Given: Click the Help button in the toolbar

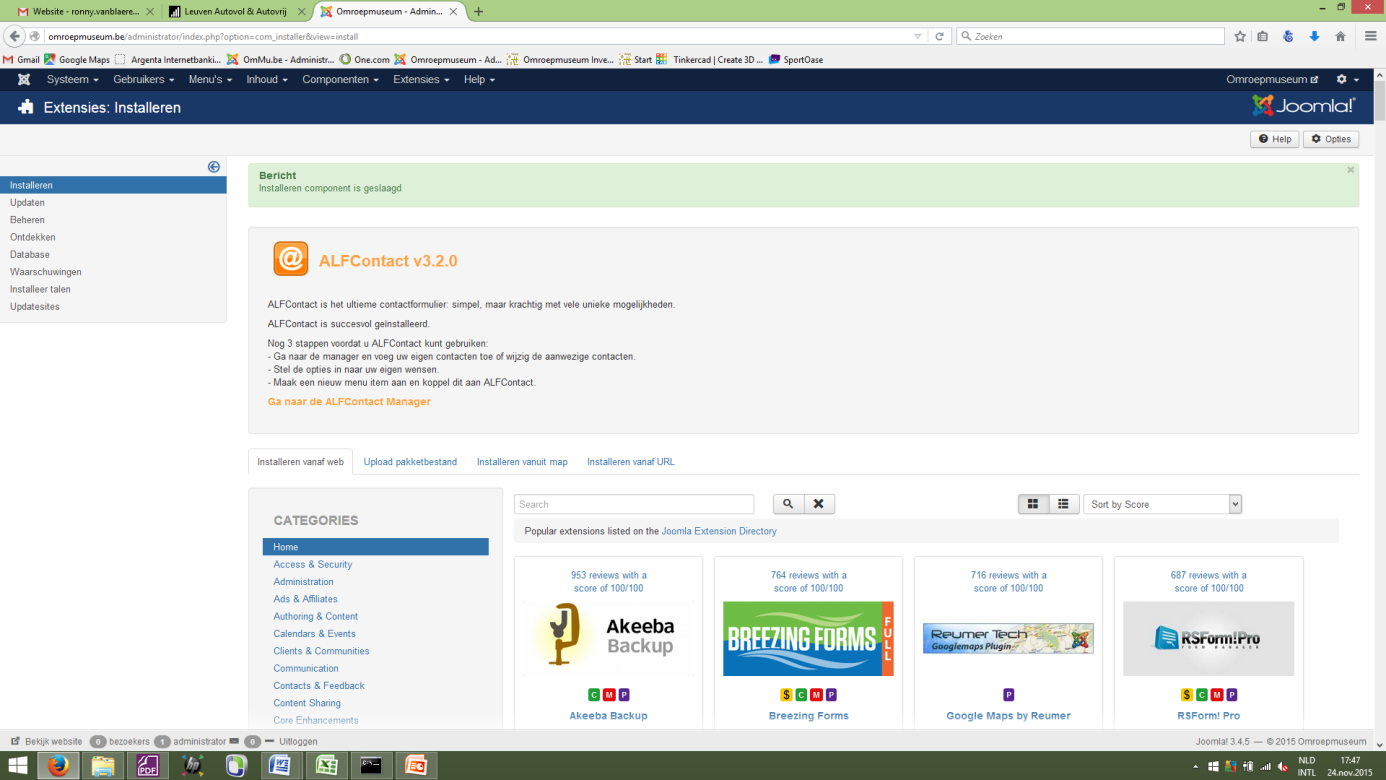Looking at the screenshot, I should pos(1274,139).
